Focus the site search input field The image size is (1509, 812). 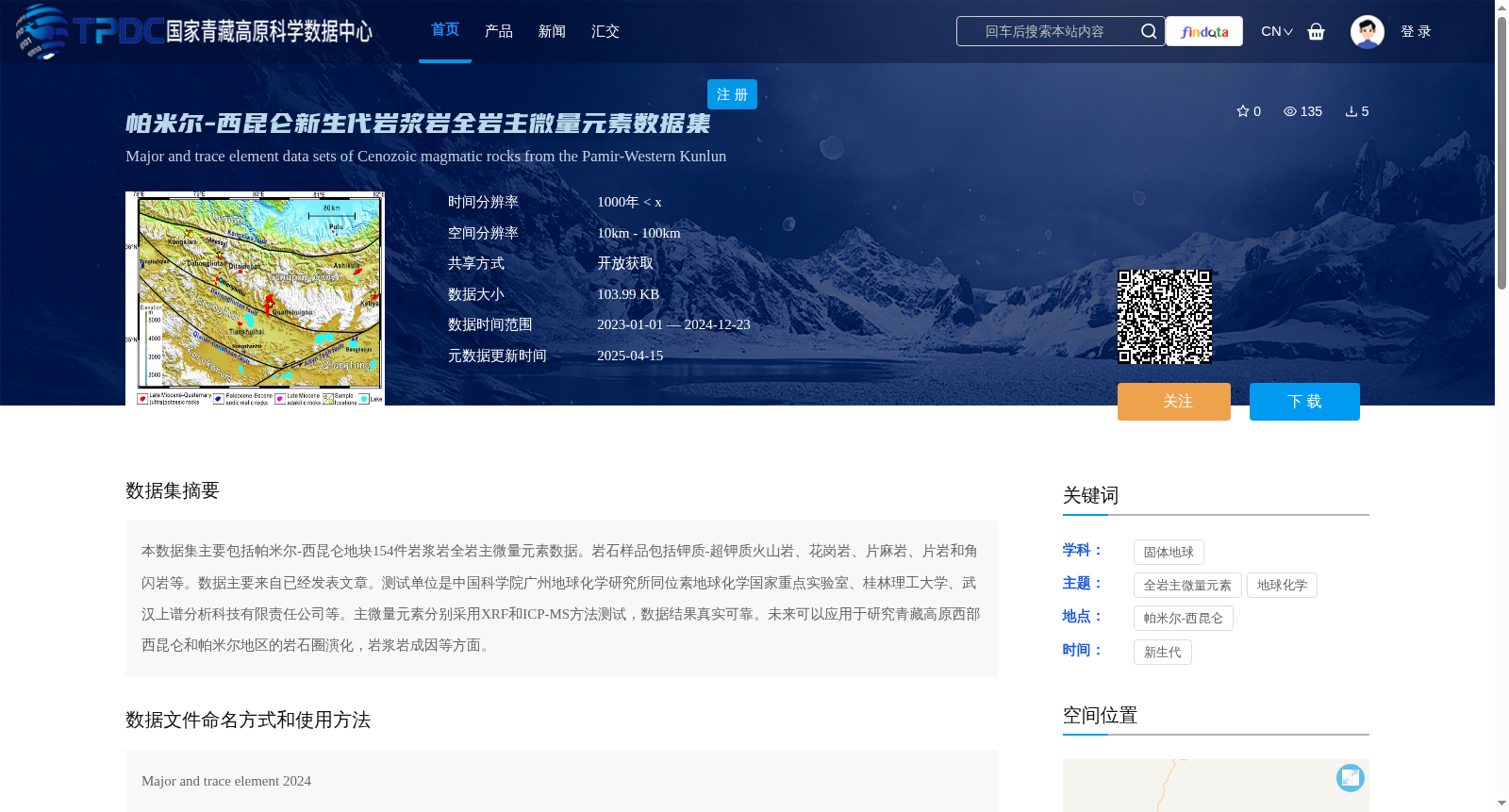point(1045,31)
